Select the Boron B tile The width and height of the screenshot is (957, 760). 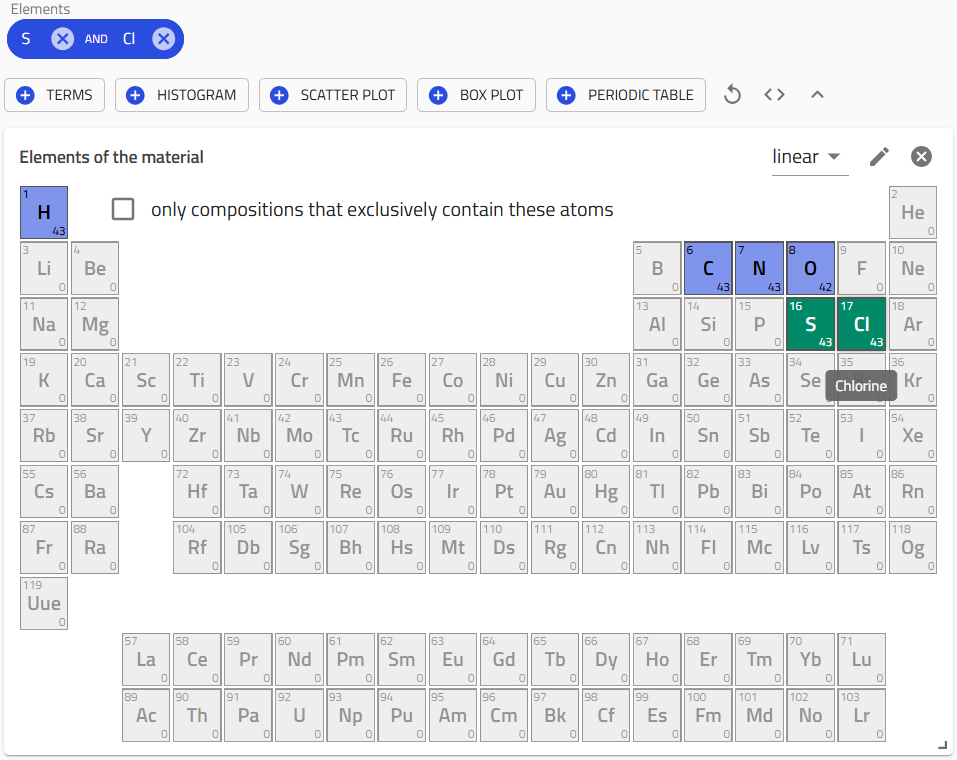pos(657,269)
